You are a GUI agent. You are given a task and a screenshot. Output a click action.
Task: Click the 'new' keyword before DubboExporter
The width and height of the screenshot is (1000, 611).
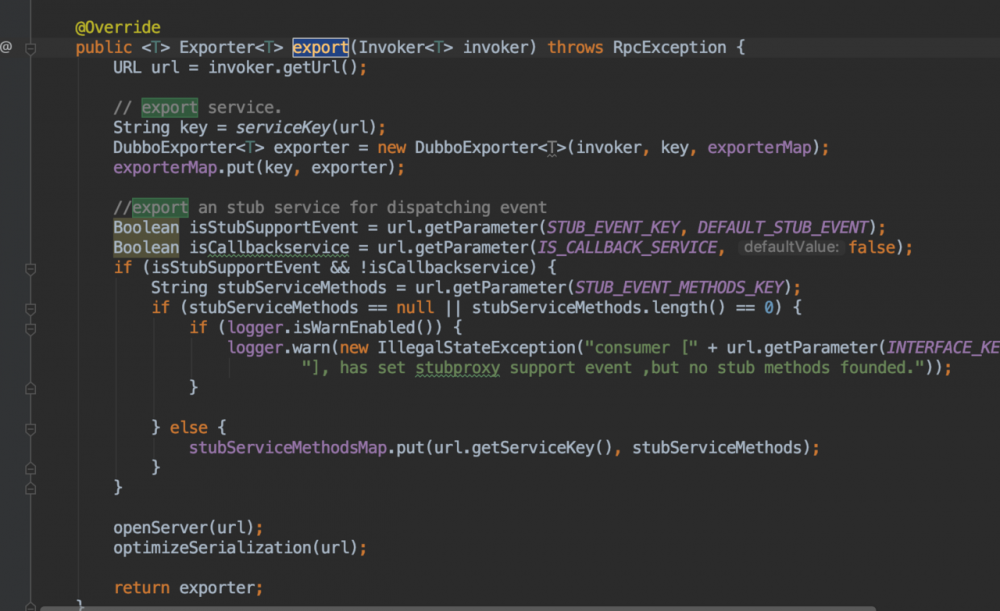[392, 147]
